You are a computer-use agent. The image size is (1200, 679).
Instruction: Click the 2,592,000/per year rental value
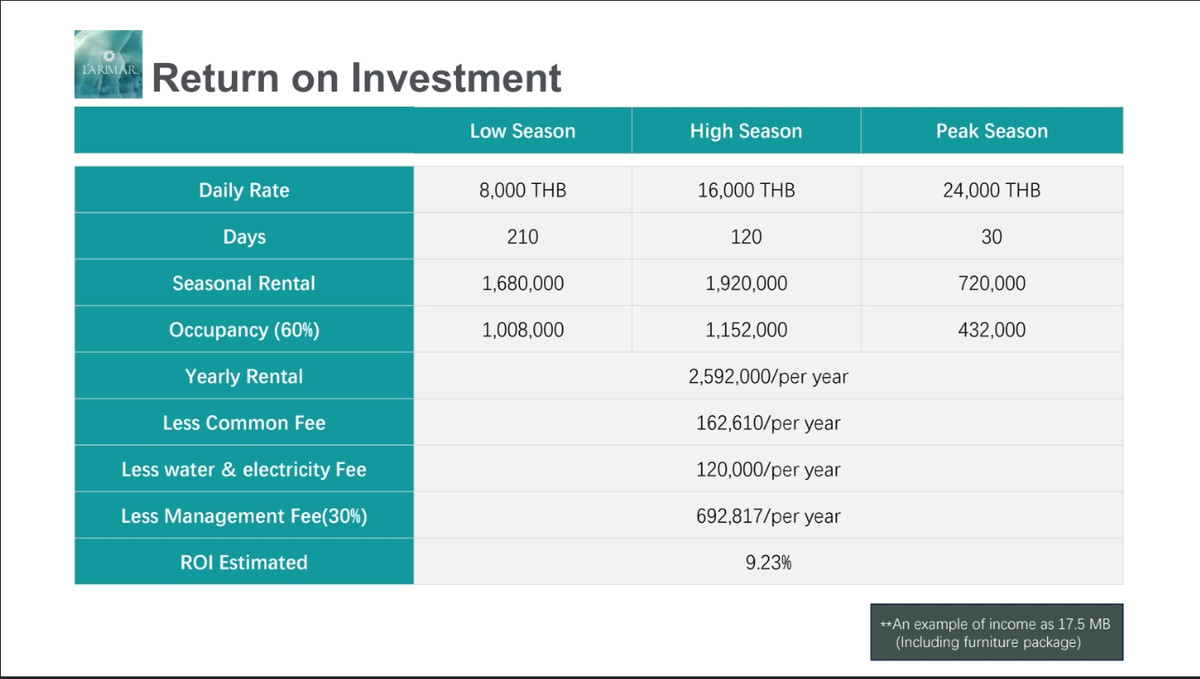[x=768, y=377]
